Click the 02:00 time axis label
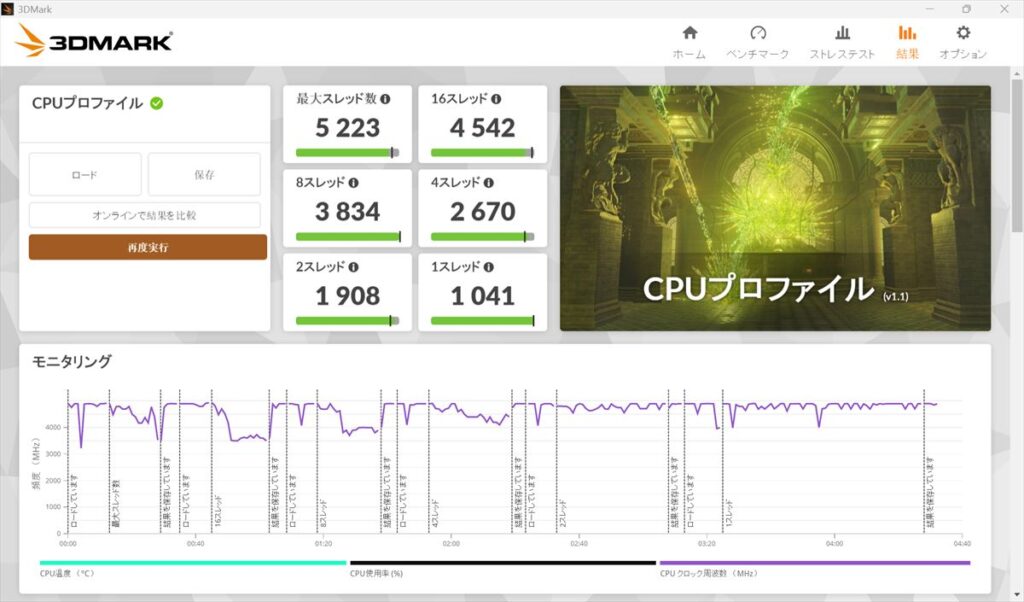This screenshot has height=602, width=1024. coord(451,543)
